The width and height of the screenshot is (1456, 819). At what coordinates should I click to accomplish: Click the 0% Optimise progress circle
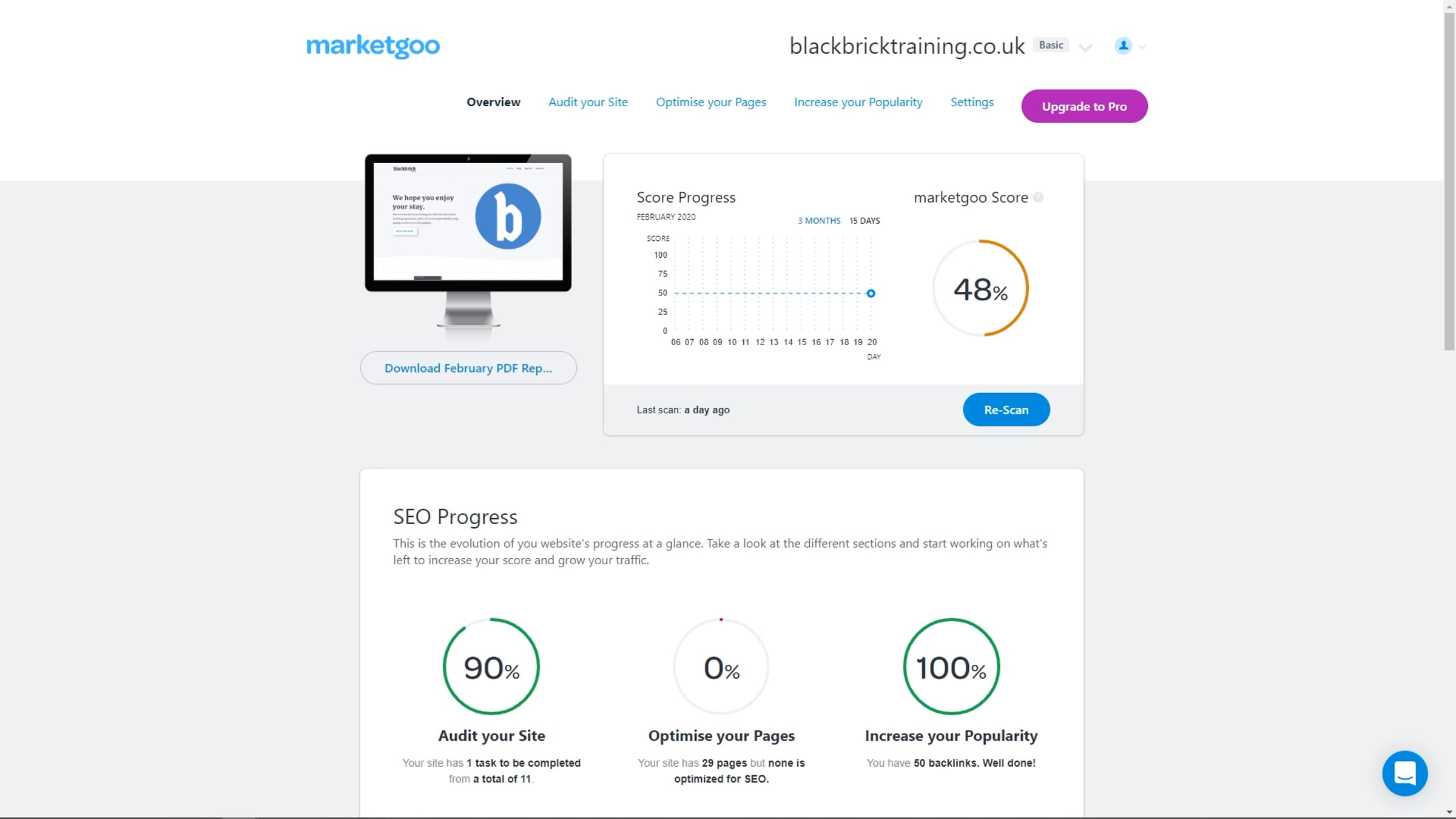pos(721,666)
